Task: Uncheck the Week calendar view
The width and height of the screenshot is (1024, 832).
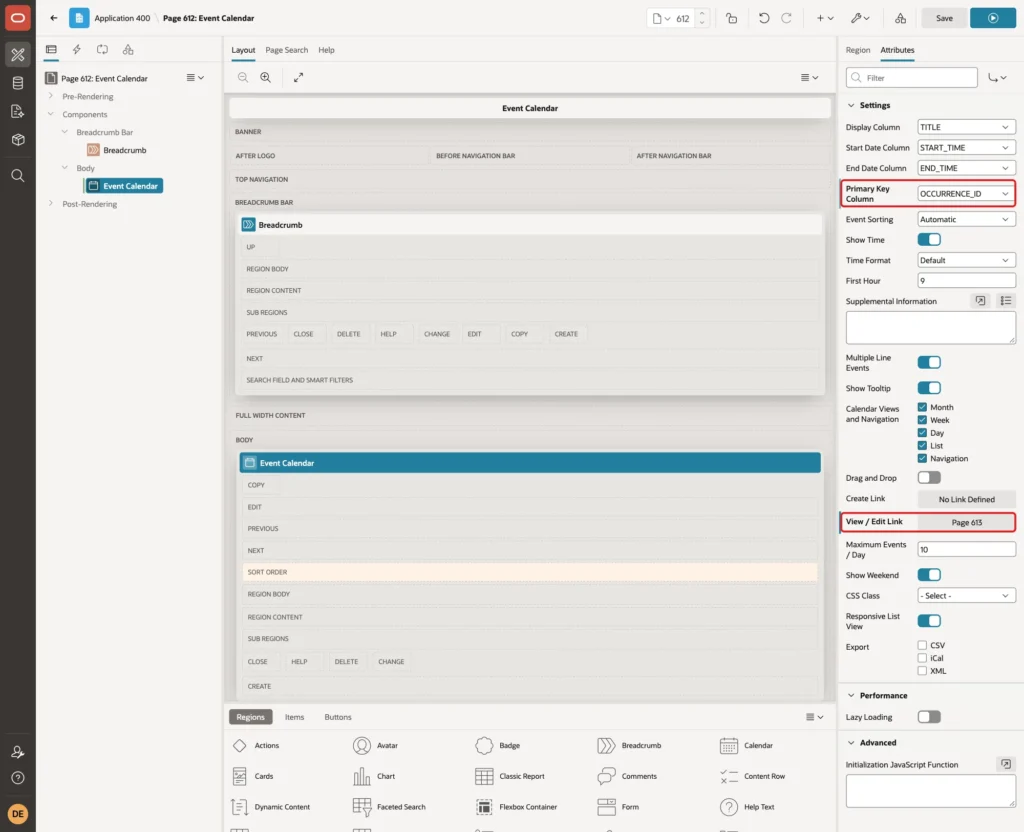Action: [x=922, y=420]
